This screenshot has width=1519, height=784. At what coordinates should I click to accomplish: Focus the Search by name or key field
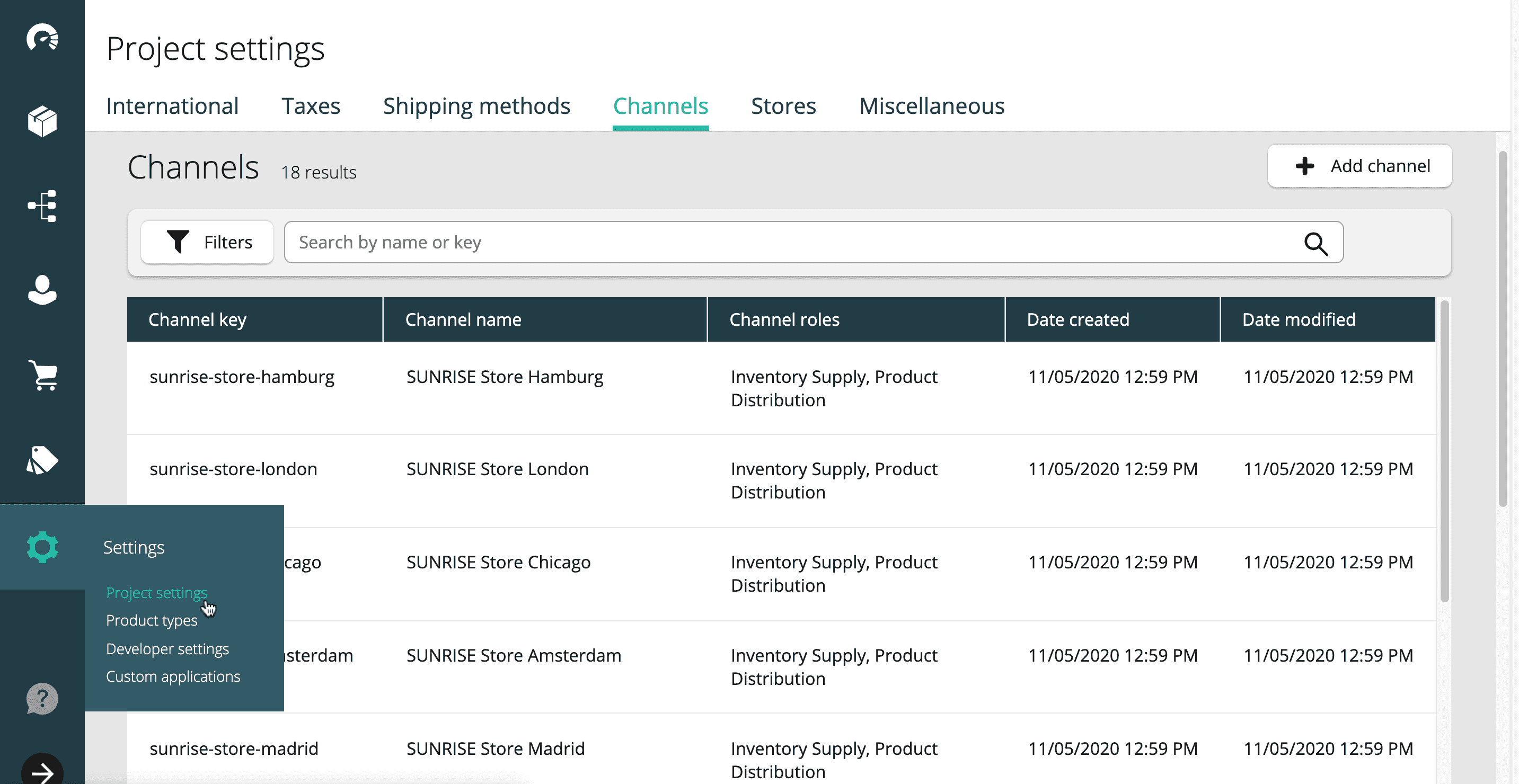pos(790,242)
